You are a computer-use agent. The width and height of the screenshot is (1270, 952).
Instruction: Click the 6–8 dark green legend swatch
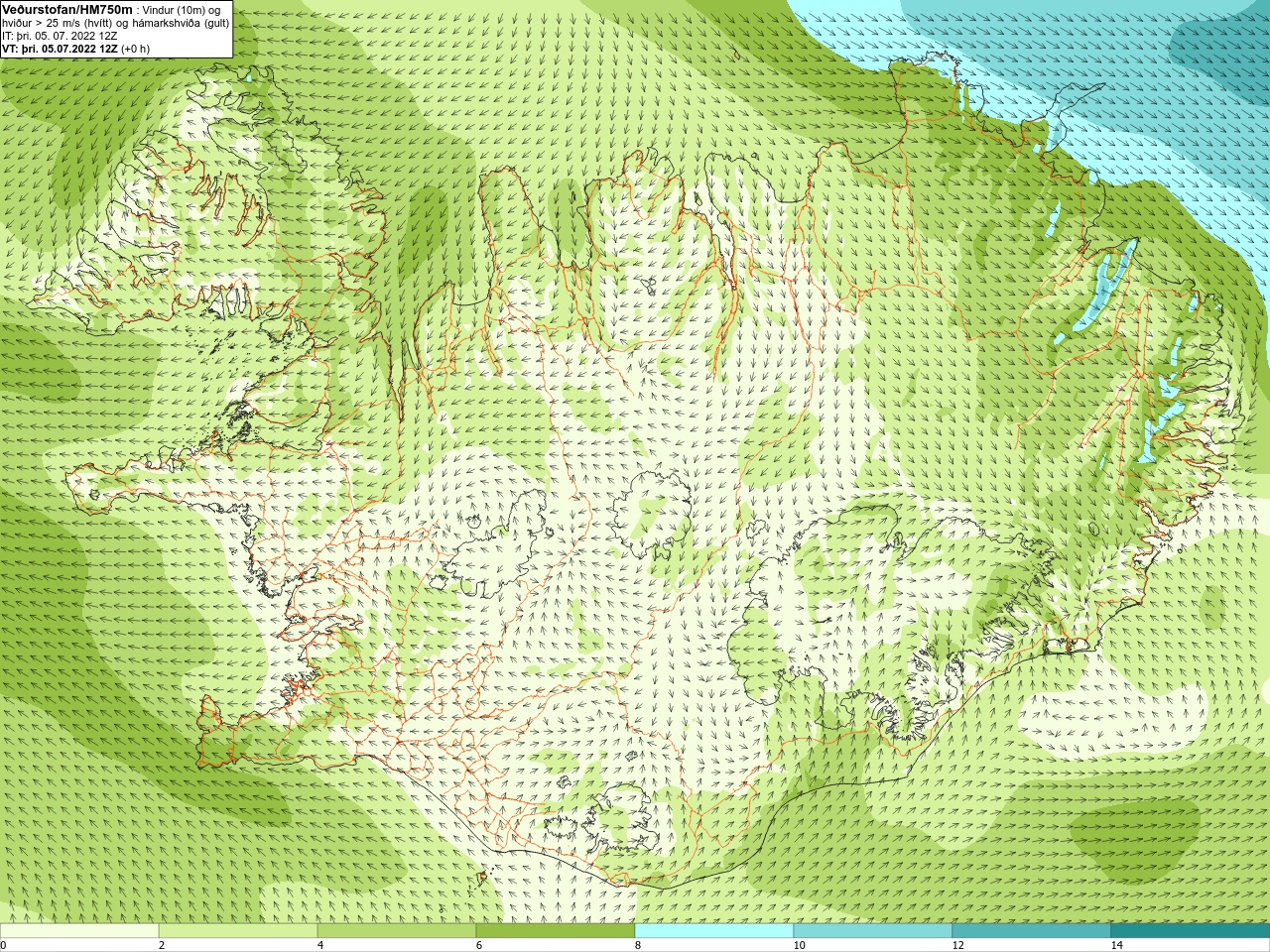point(556,931)
